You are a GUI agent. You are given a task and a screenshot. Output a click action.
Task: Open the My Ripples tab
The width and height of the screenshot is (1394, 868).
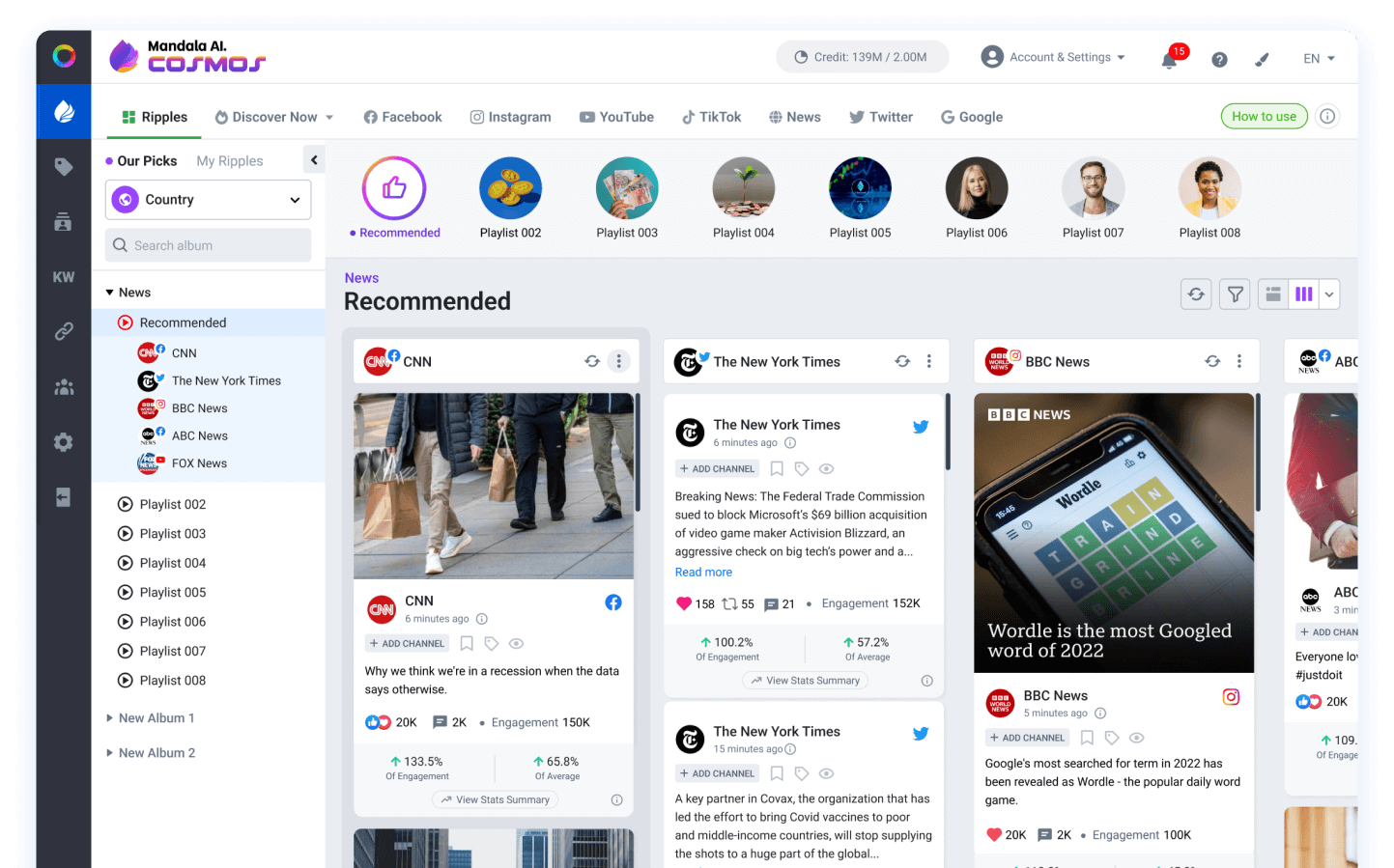tap(229, 161)
